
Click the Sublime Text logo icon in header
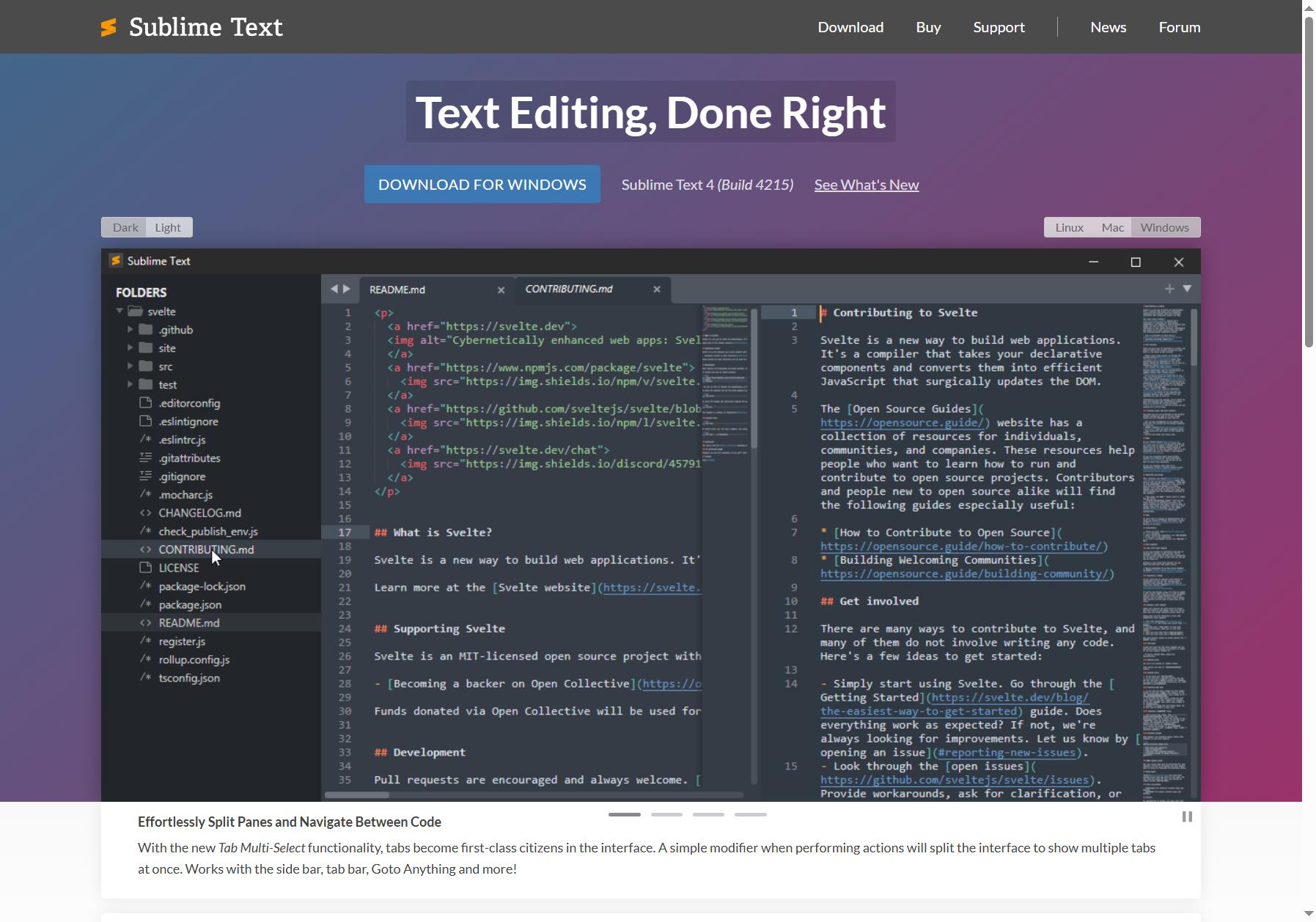point(109,27)
